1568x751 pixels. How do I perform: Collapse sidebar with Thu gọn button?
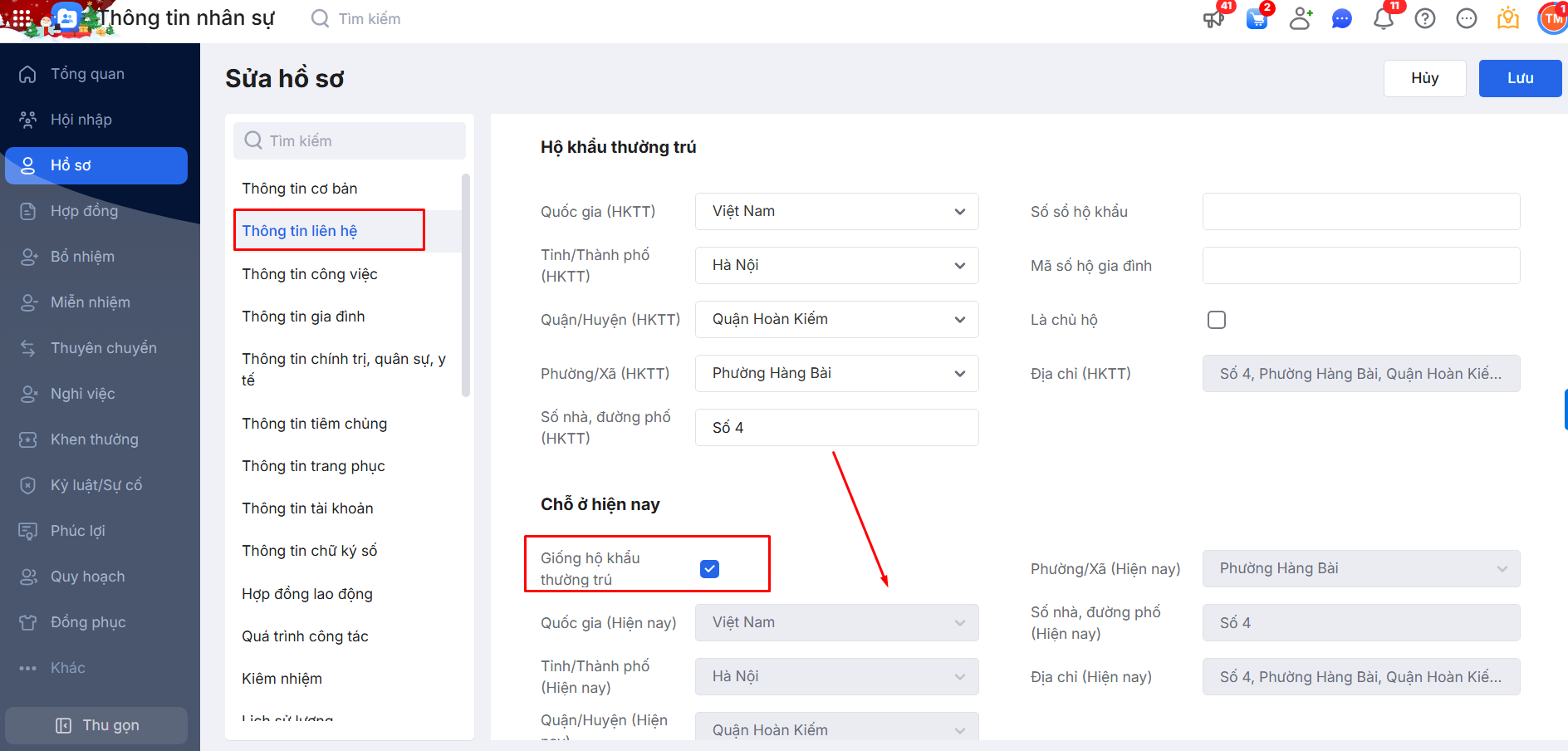pyautogui.click(x=96, y=725)
